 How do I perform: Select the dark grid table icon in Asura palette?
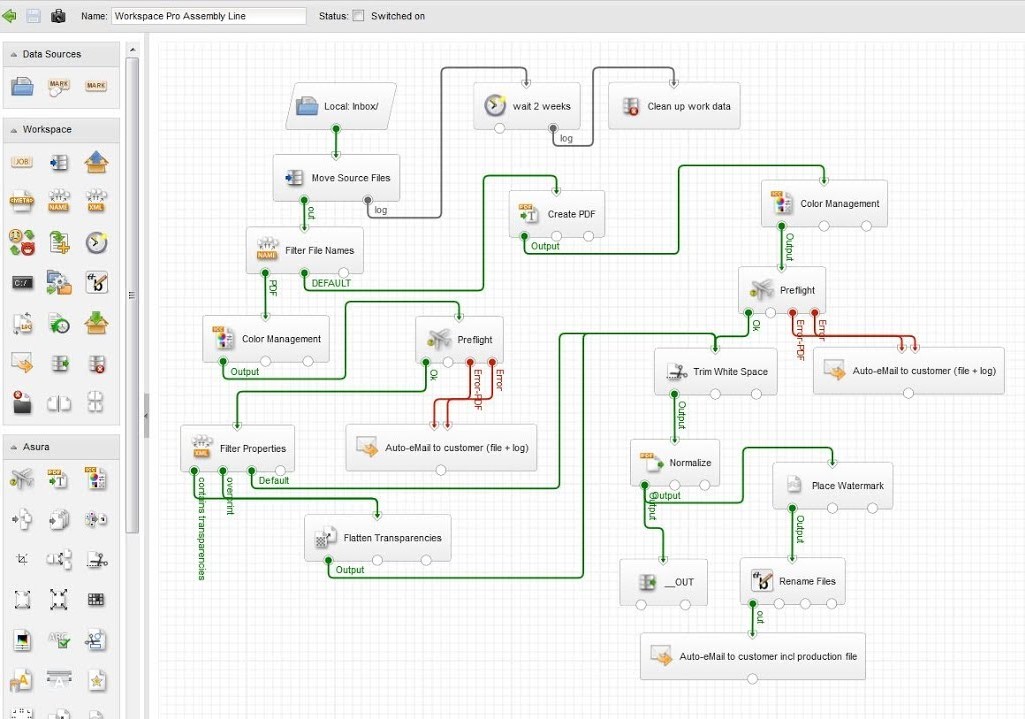(x=96, y=599)
